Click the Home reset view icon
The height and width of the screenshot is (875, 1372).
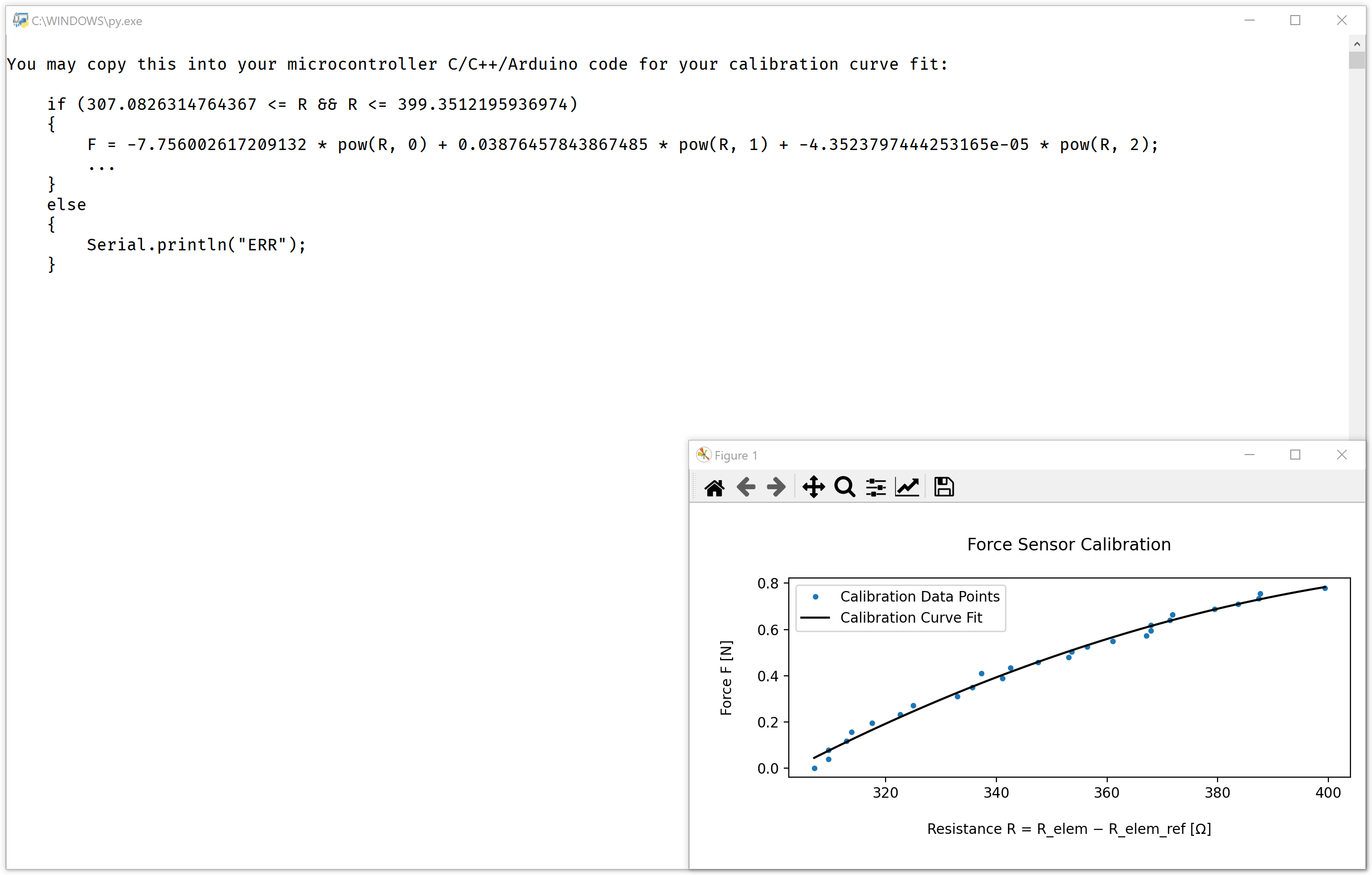(x=715, y=487)
